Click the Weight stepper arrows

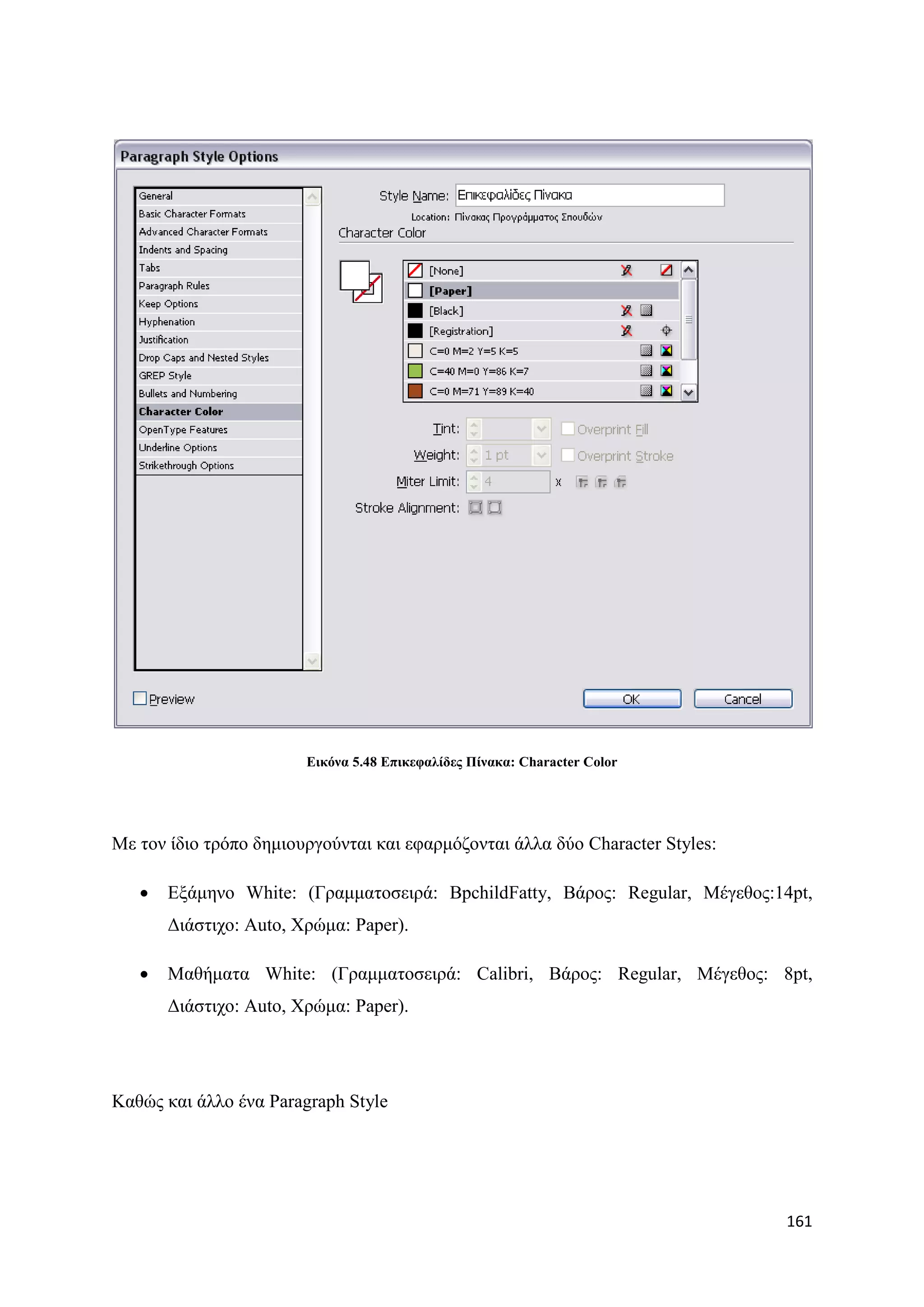click(474, 455)
